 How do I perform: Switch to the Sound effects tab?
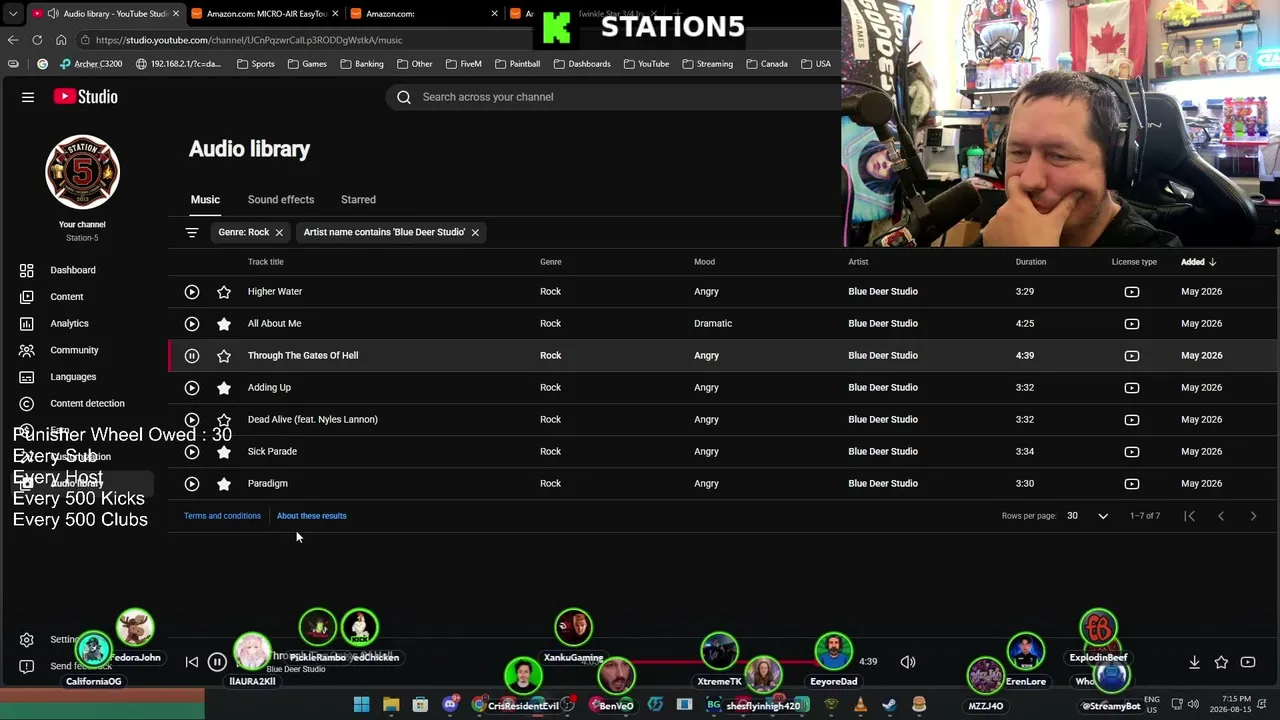[x=281, y=200]
